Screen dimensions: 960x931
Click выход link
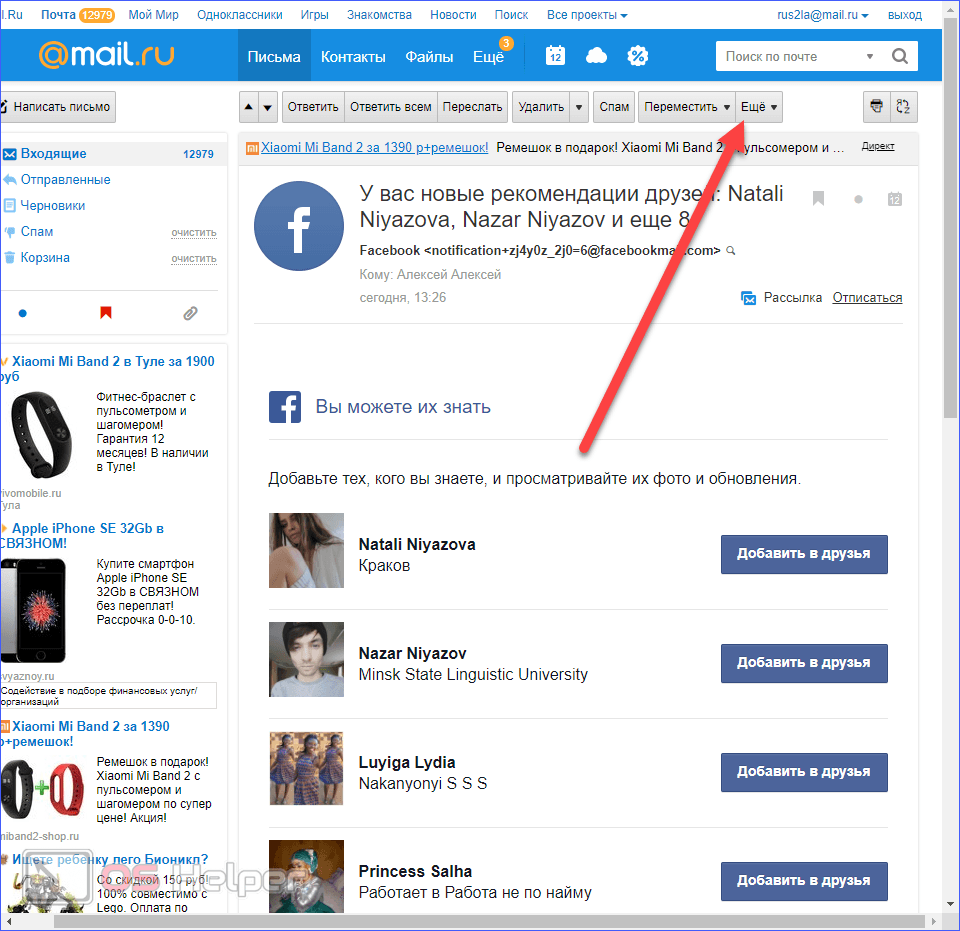[904, 15]
